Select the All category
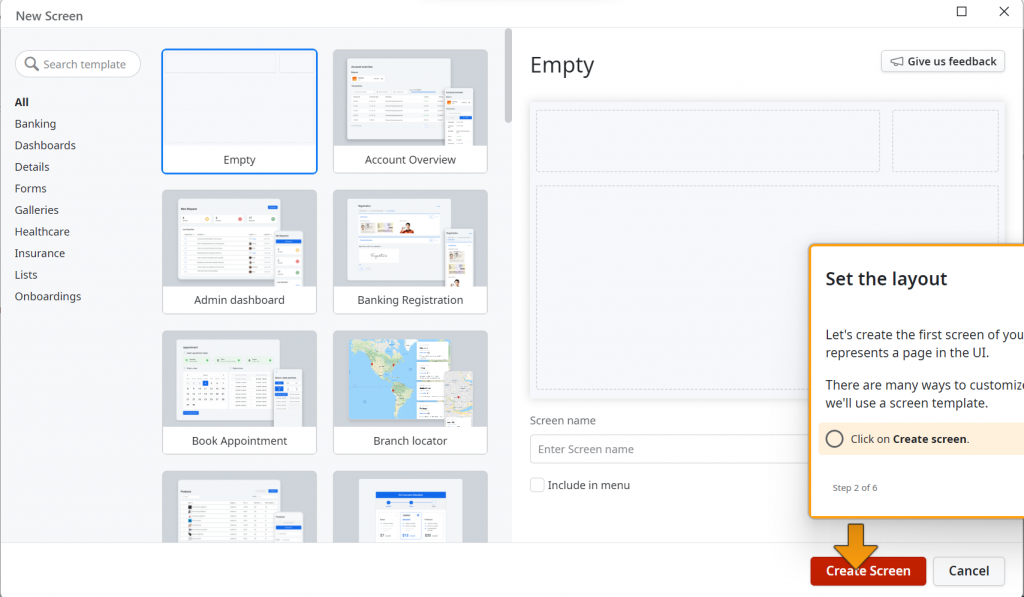Viewport: 1024px width, 597px height. tap(22, 102)
